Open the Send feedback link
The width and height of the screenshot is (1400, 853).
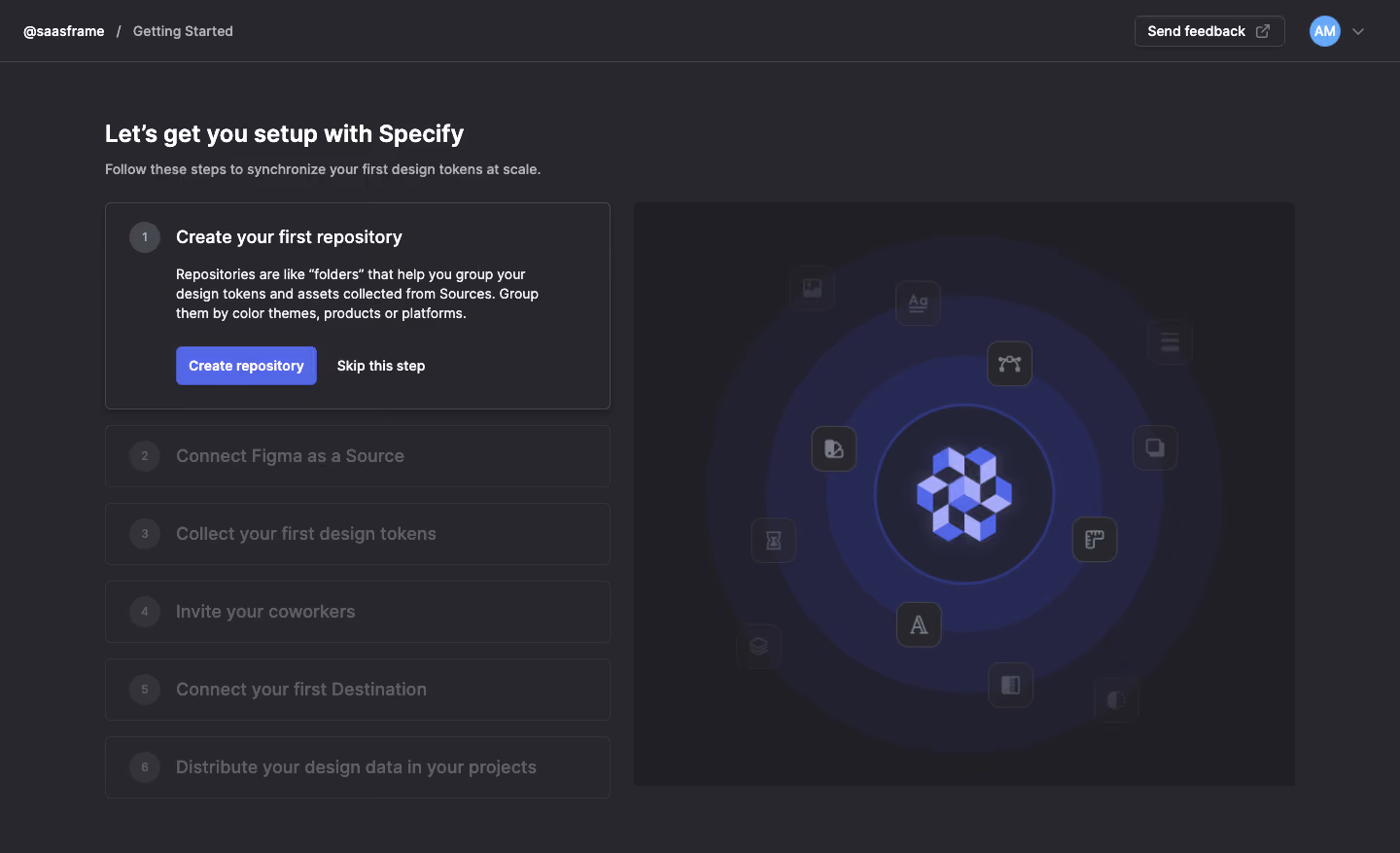coord(1209,31)
